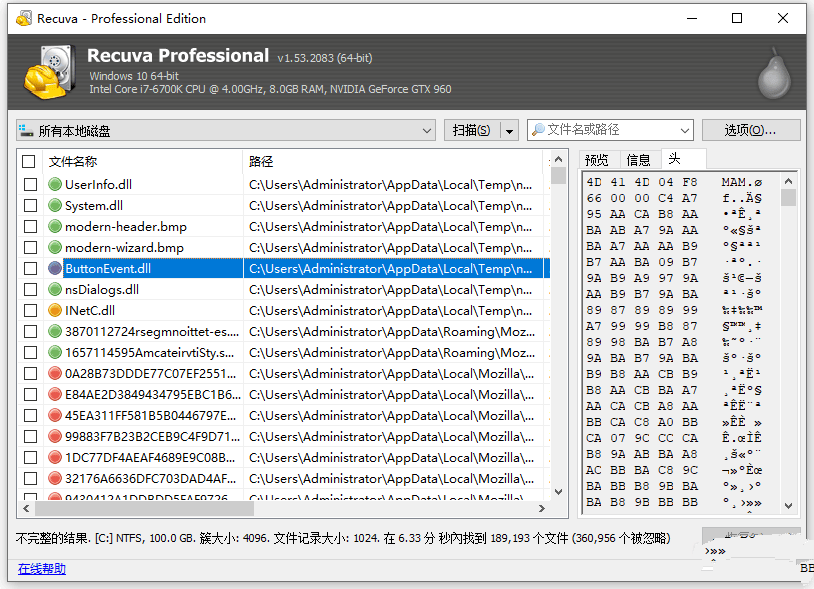Select the file name modern-wizard.bmp
This screenshot has height=589, width=814.
(x=124, y=248)
